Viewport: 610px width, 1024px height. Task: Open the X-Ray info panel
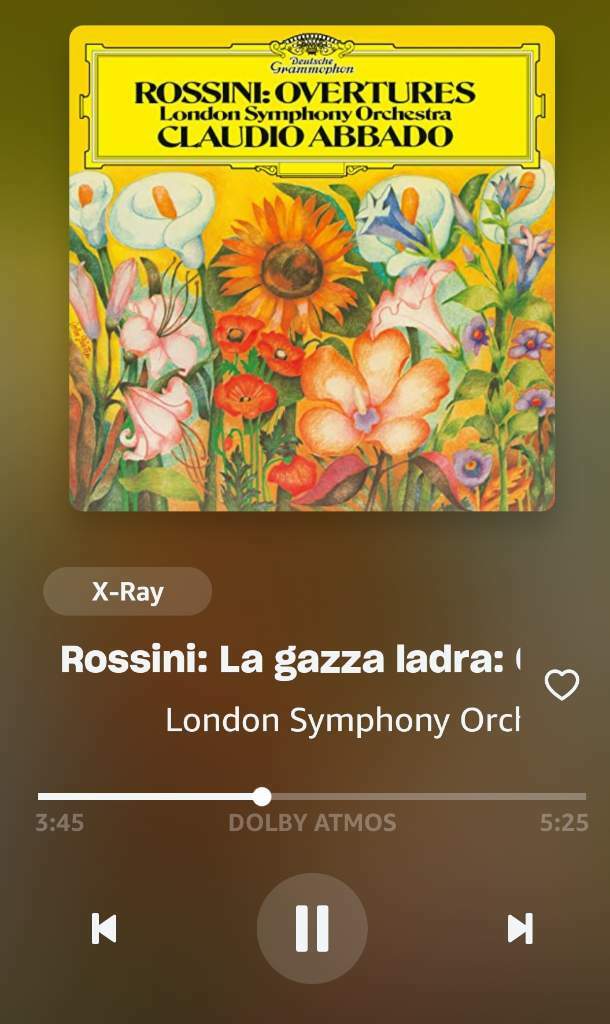point(127,592)
